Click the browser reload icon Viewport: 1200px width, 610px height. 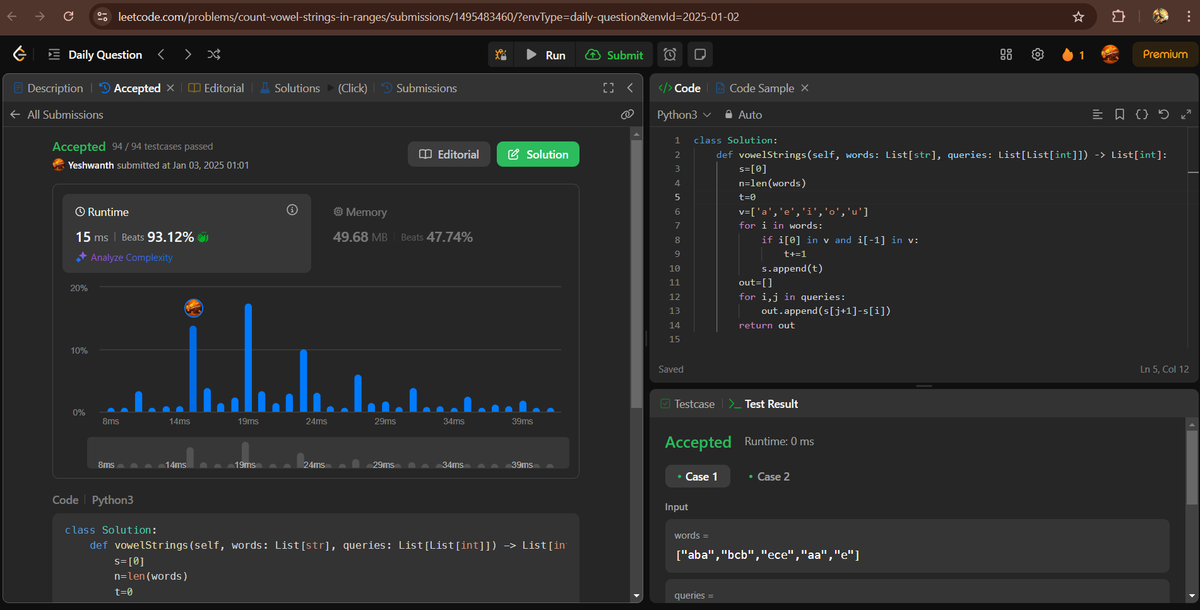tap(68, 16)
